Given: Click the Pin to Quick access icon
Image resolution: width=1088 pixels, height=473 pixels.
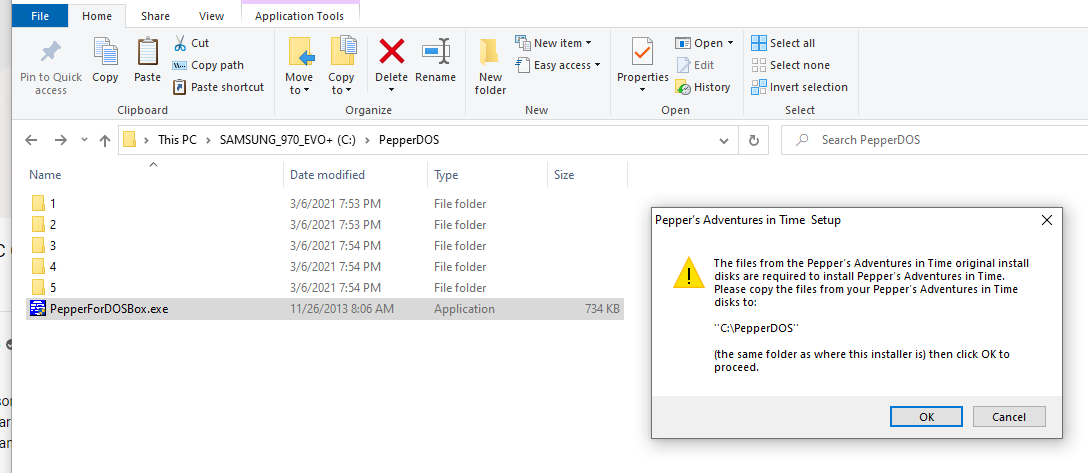Looking at the screenshot, I should pos(51,52).
